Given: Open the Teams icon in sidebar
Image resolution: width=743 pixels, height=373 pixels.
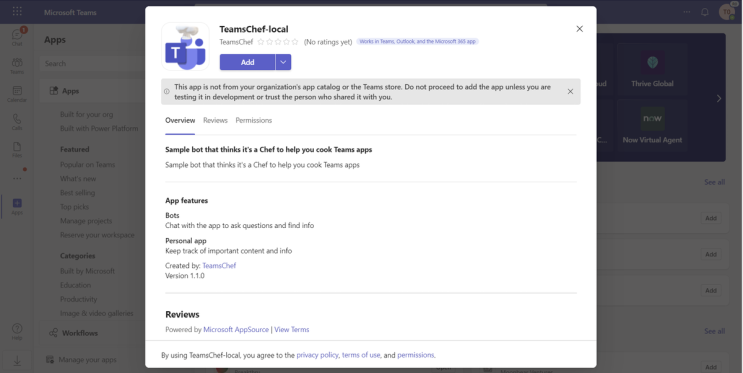Looking at the screenshot, I should coord(17,65).
